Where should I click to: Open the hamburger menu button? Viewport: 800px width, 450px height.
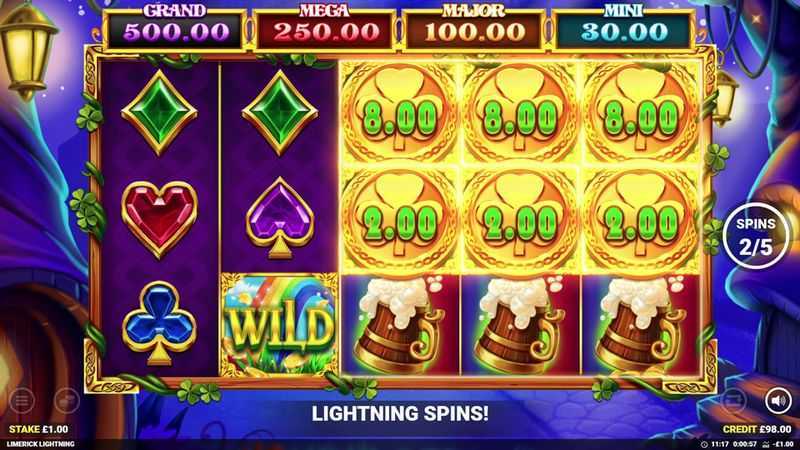[x=21, y=401]
